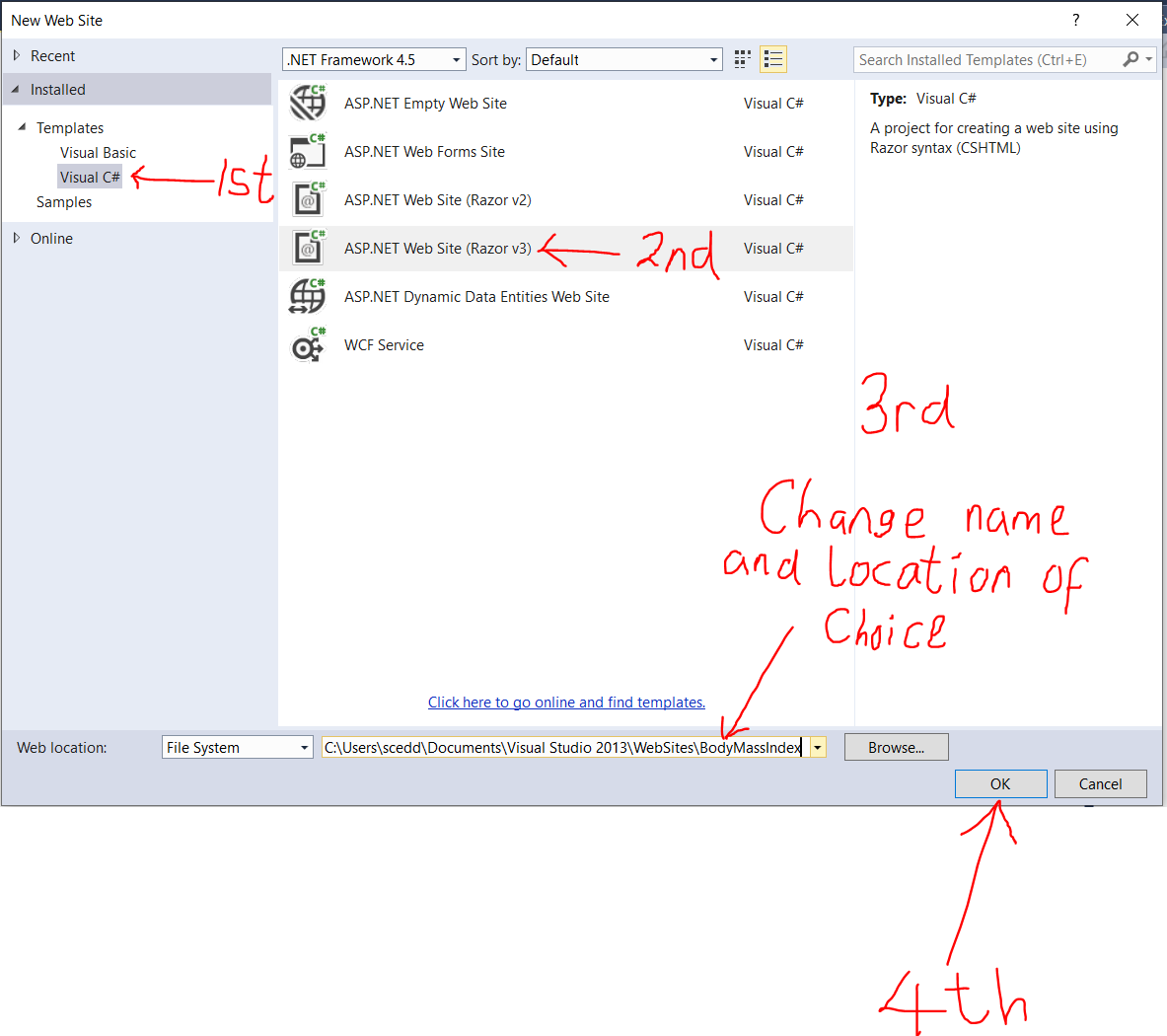Click the ASP.NET Web Site (Razor v3) icon
The image size is (1167, 1036).
tap(308, 248)
